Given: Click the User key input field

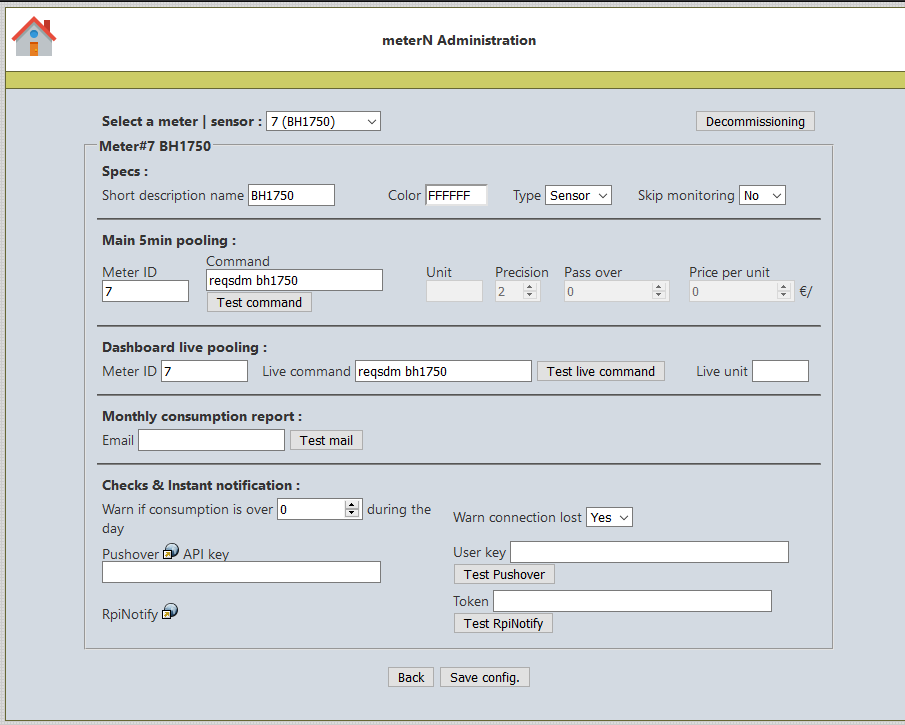Looking at the screenshot, I should click(649, 552).
